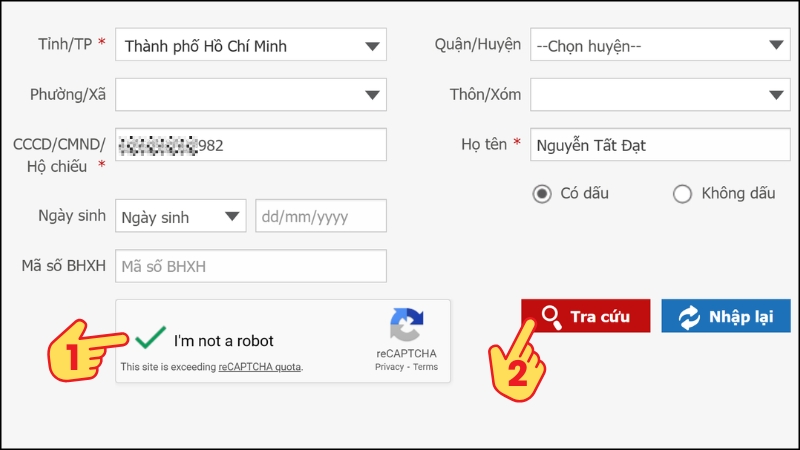Tick the I'm not a robot checkbox
Image resolution: width=800 pixels, height=450 pixels.
[151, 339]
